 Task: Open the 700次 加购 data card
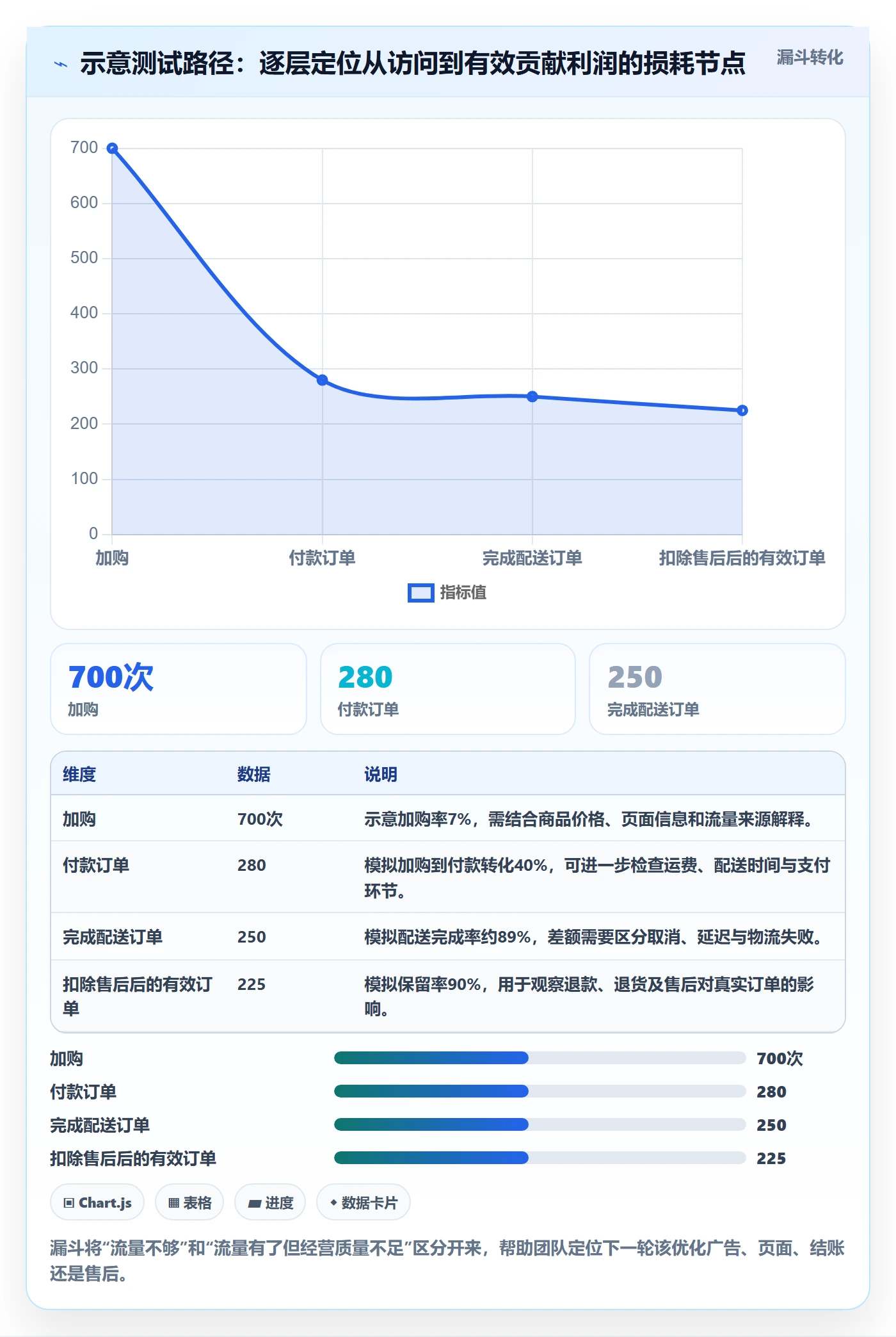179,689
